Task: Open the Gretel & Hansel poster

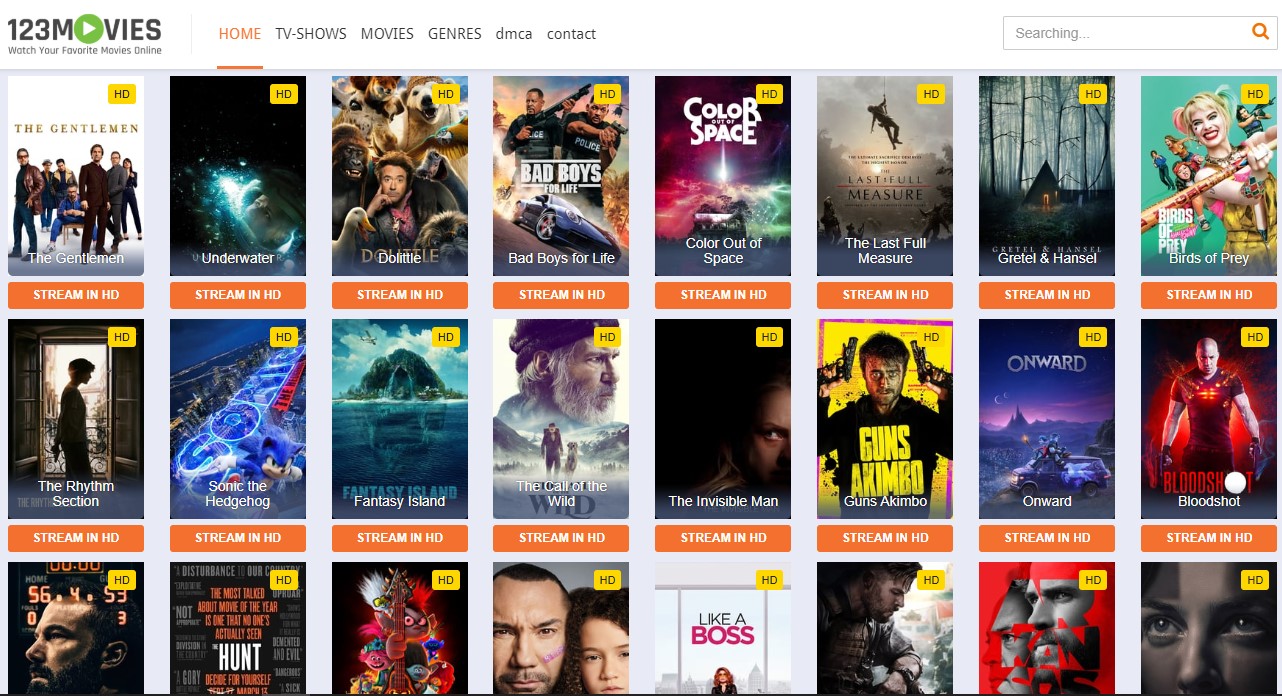Action: [x=1047, y=176]
